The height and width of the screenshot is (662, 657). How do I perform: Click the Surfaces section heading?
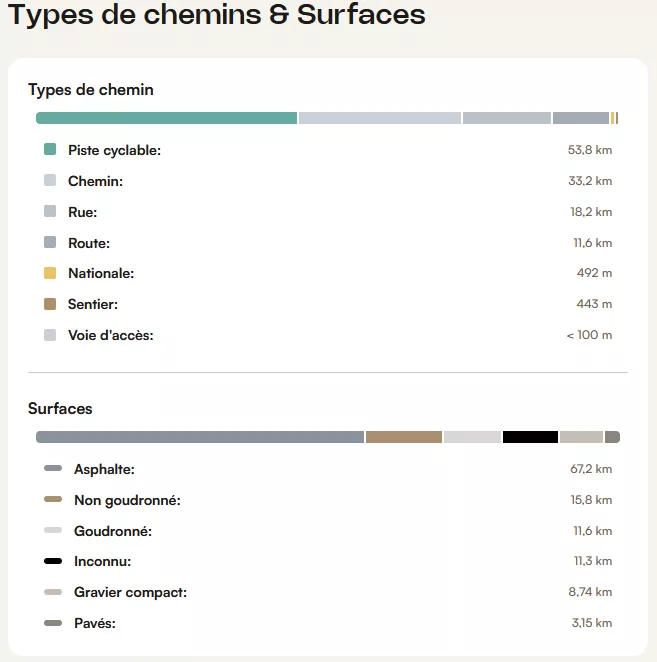pyautogui.click(x=60, y=409)
